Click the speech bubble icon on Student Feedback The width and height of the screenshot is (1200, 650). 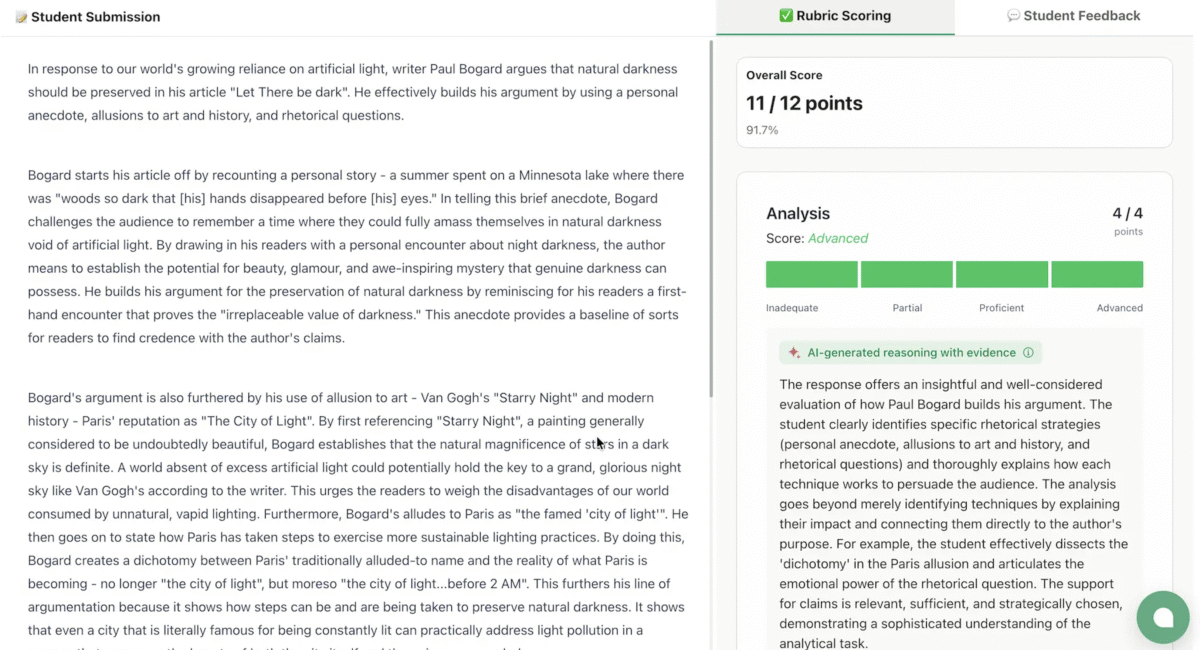(1013, 16)
